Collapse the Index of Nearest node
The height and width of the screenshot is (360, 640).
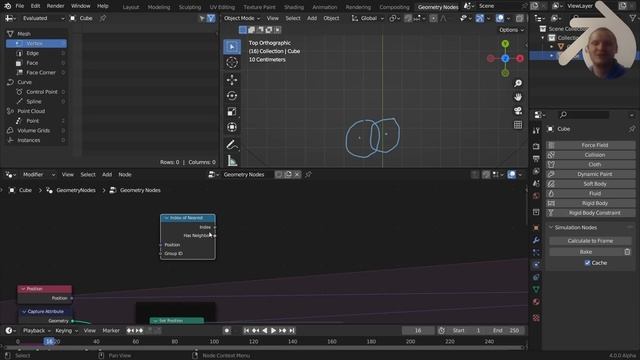pos(166,218)
